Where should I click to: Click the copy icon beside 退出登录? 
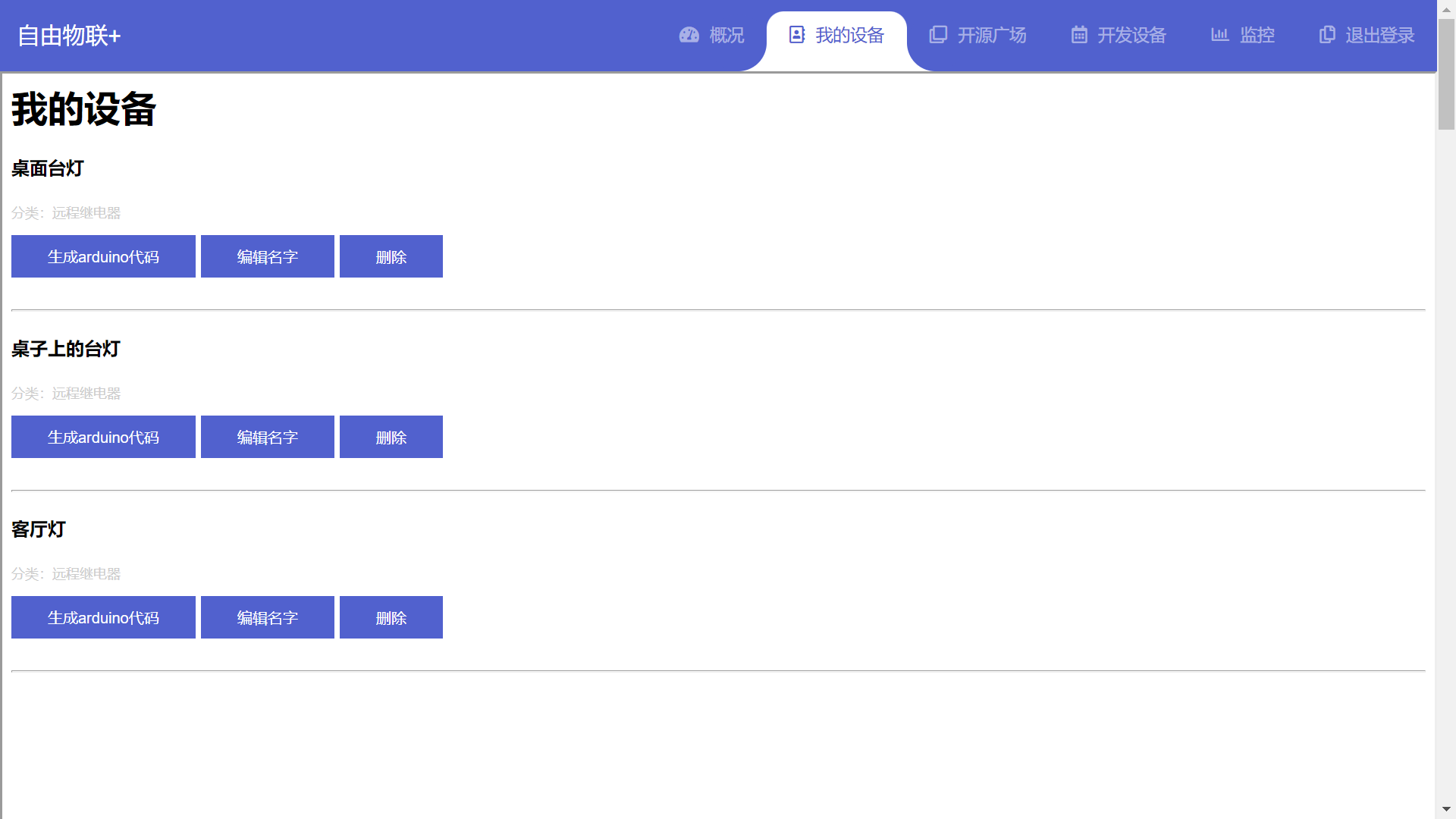click(1327, 35)
